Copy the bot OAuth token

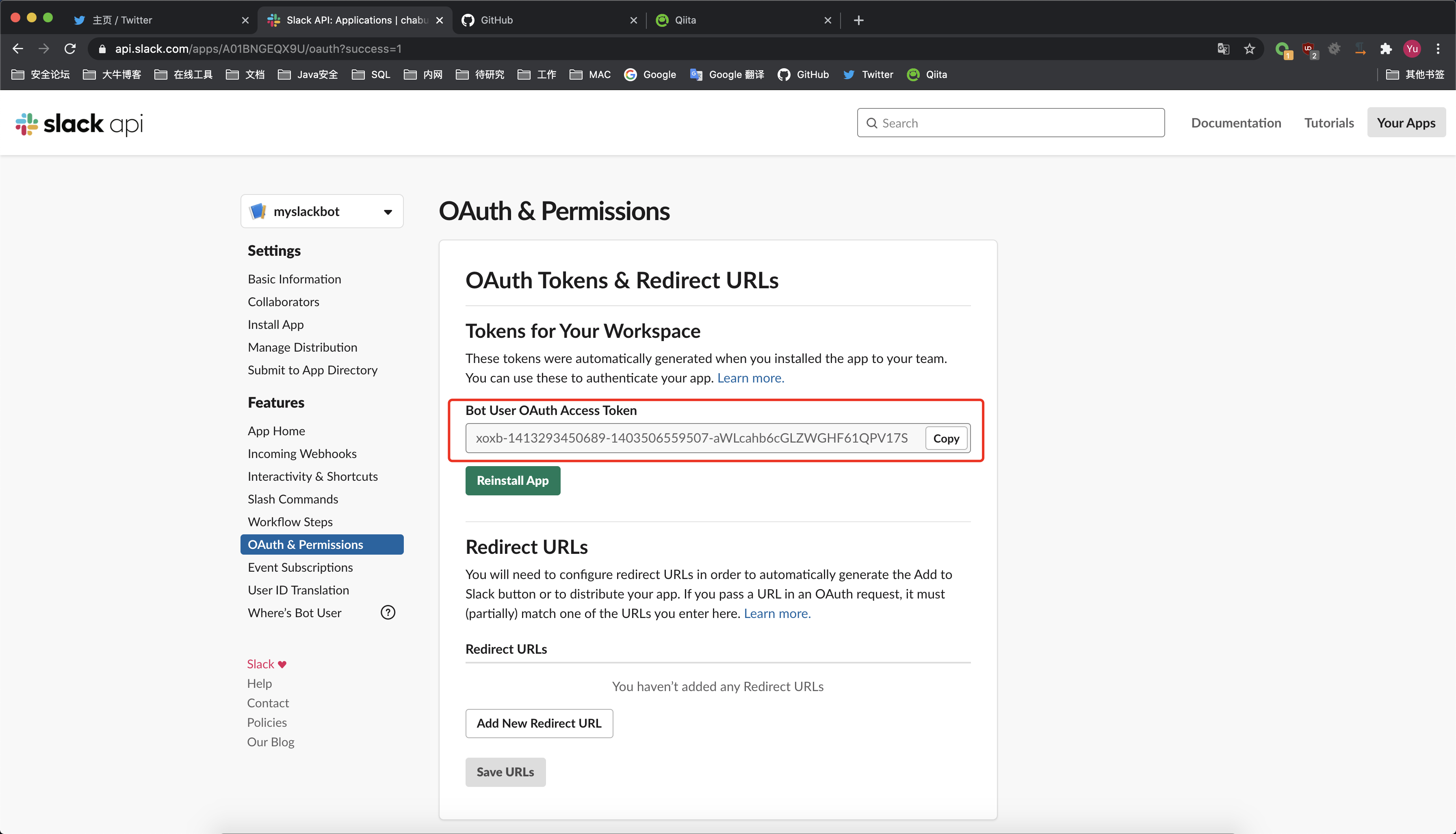pos(946,438)
